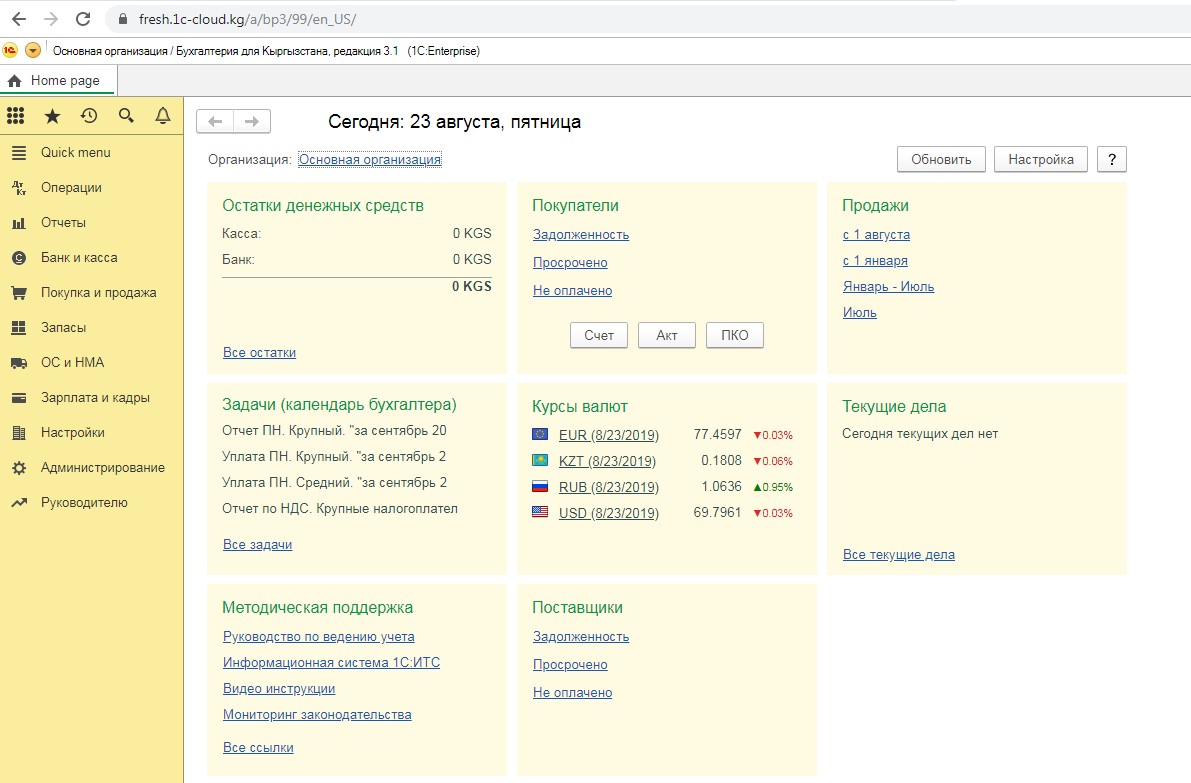Screen dimensions: 1191x783
Task: Open Зарплата и кадры section
Action: tap(95, 398)
